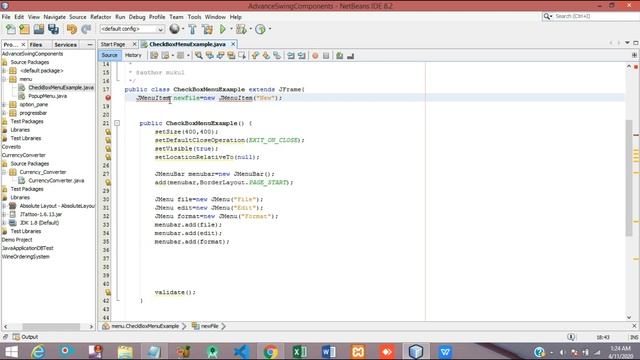
Task: Expand the option_pane package node
Action: (4, 104)
